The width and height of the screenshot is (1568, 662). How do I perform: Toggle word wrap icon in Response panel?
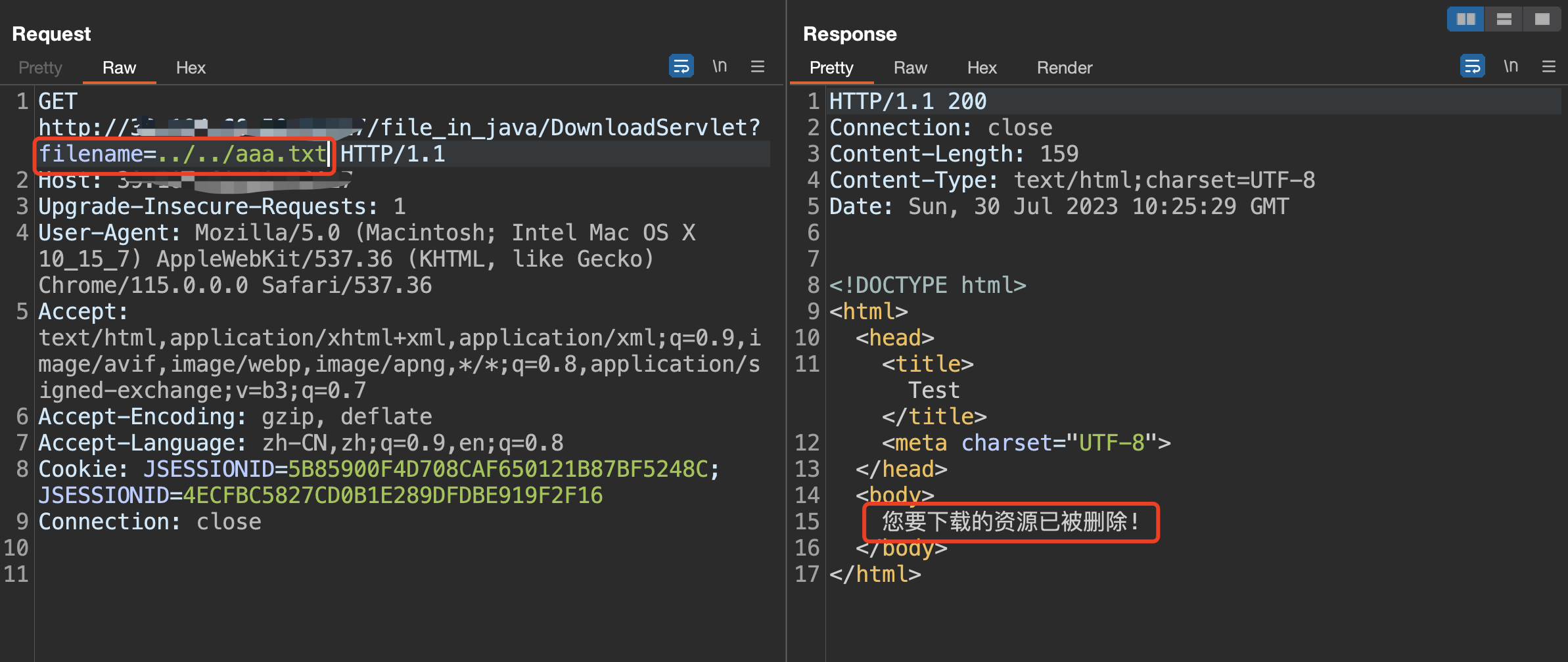(1473, 66)
